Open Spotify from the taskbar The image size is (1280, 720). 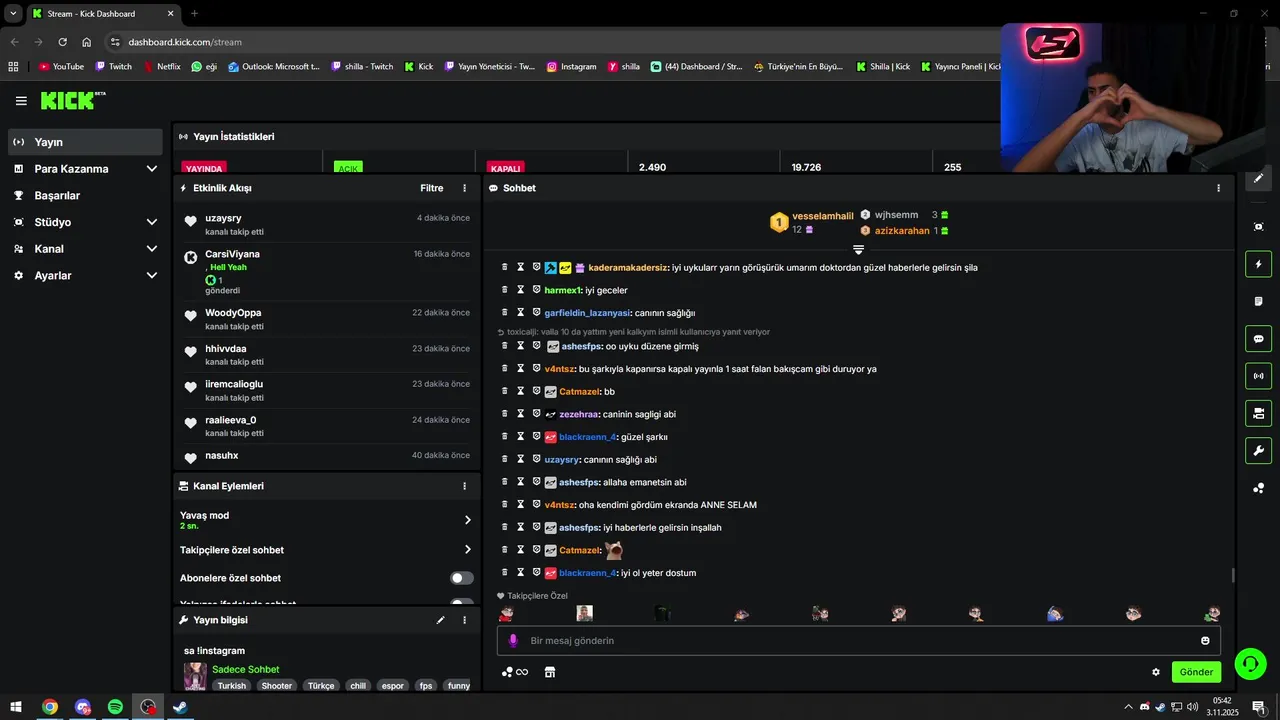point(115,707)
